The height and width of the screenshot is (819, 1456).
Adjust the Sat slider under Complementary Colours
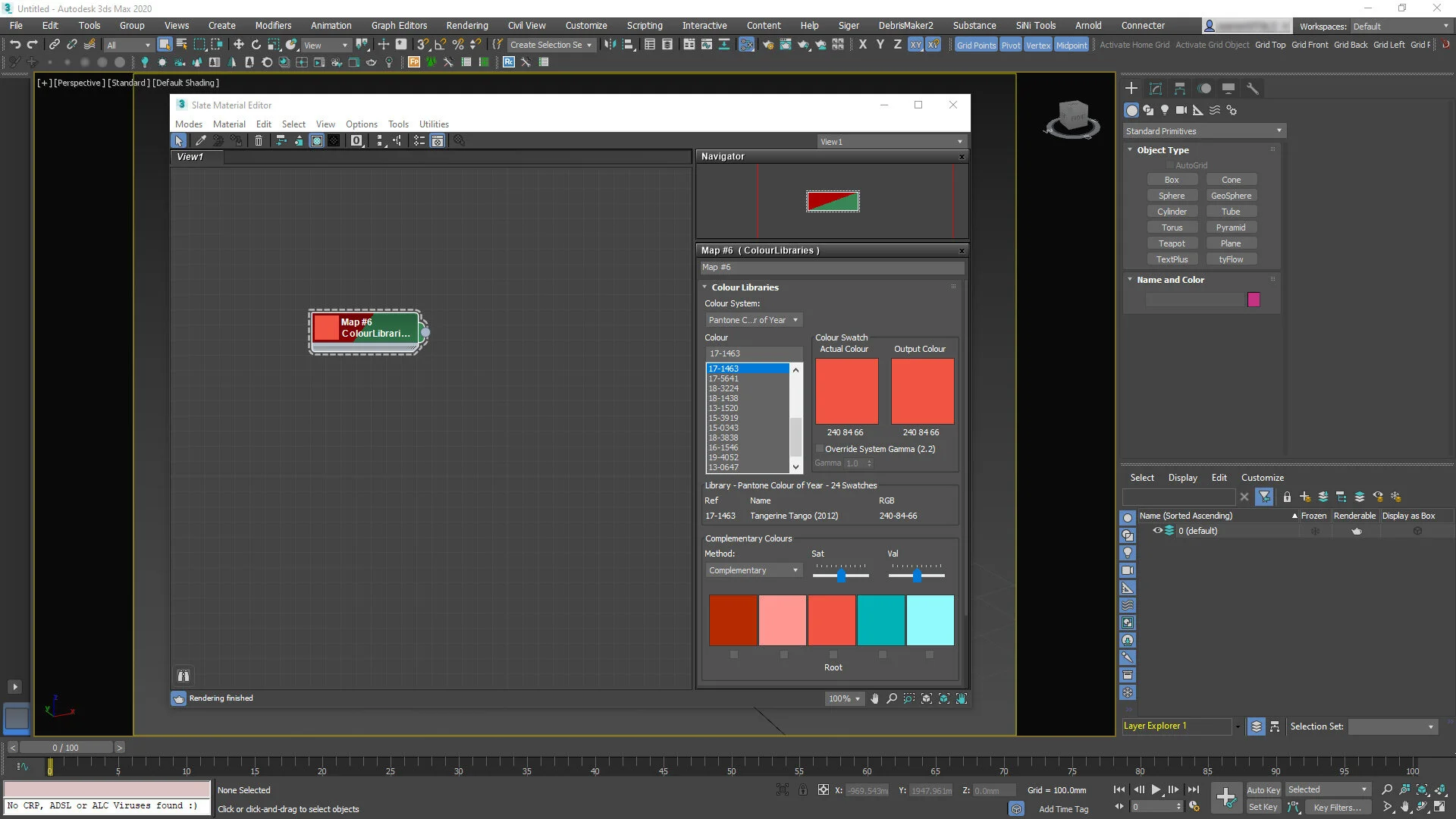click(840, 576)
